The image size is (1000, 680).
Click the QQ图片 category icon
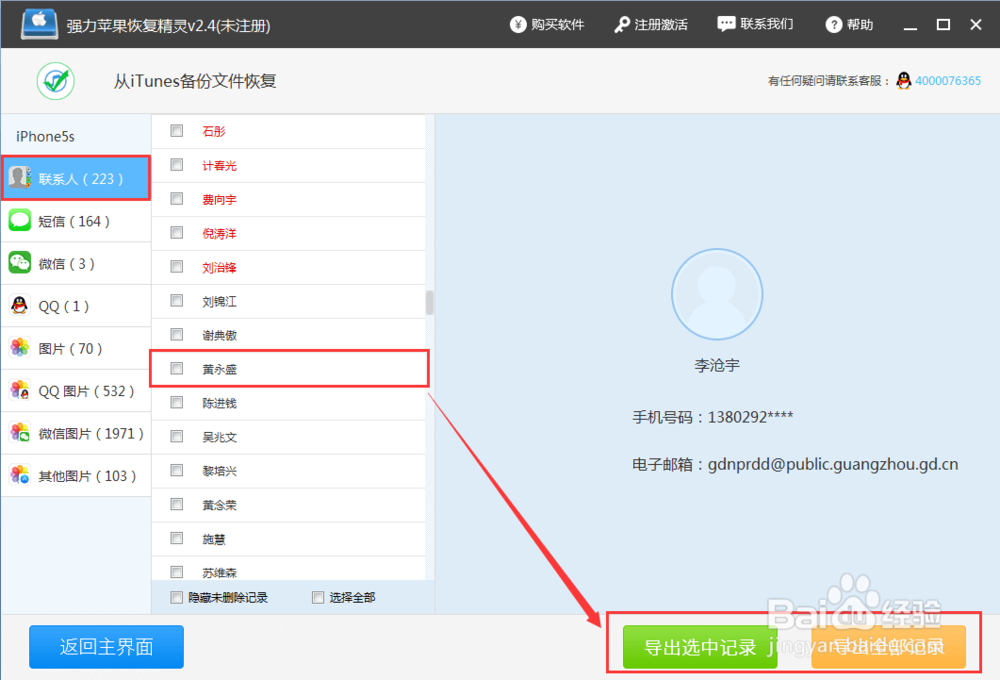tap(20, 390)
